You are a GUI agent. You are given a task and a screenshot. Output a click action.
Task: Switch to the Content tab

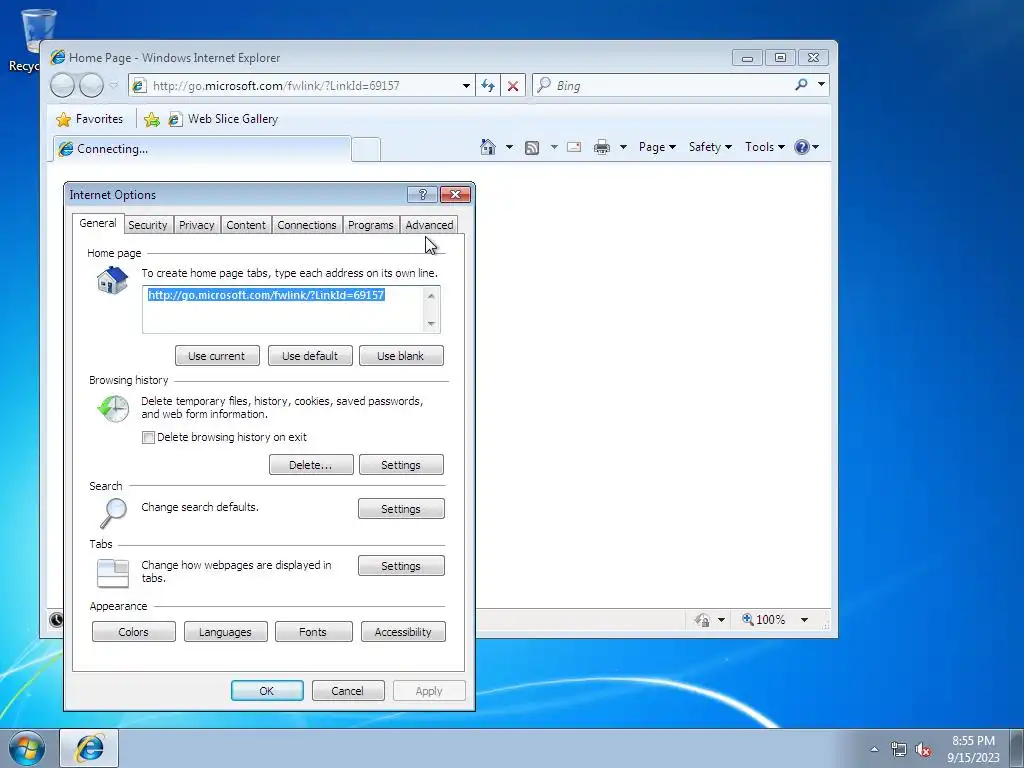click(246, 225)
